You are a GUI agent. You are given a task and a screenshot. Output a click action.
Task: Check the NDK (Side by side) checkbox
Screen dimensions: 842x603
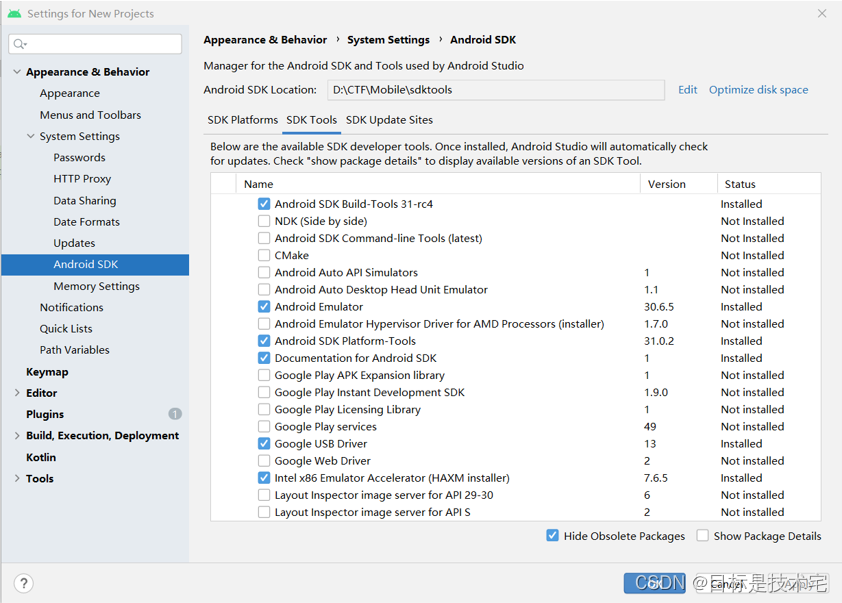[264, 221]
